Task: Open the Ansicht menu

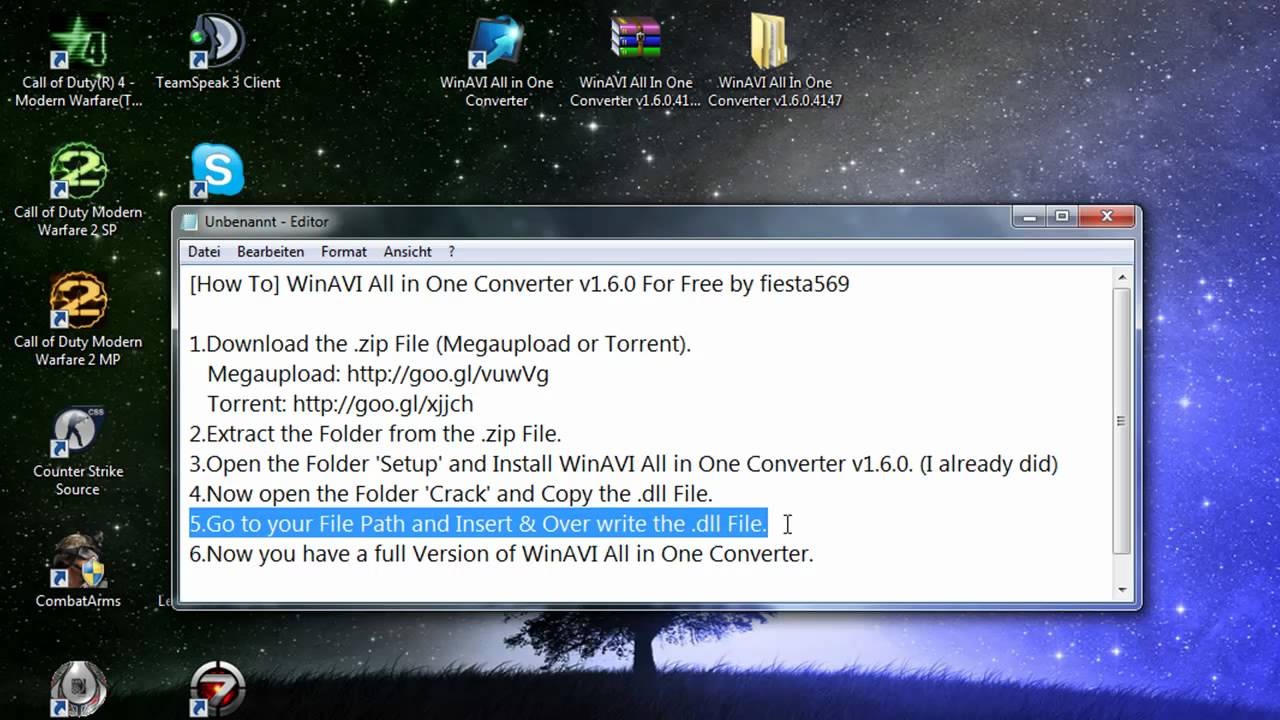Action: [x=408, y=252]
